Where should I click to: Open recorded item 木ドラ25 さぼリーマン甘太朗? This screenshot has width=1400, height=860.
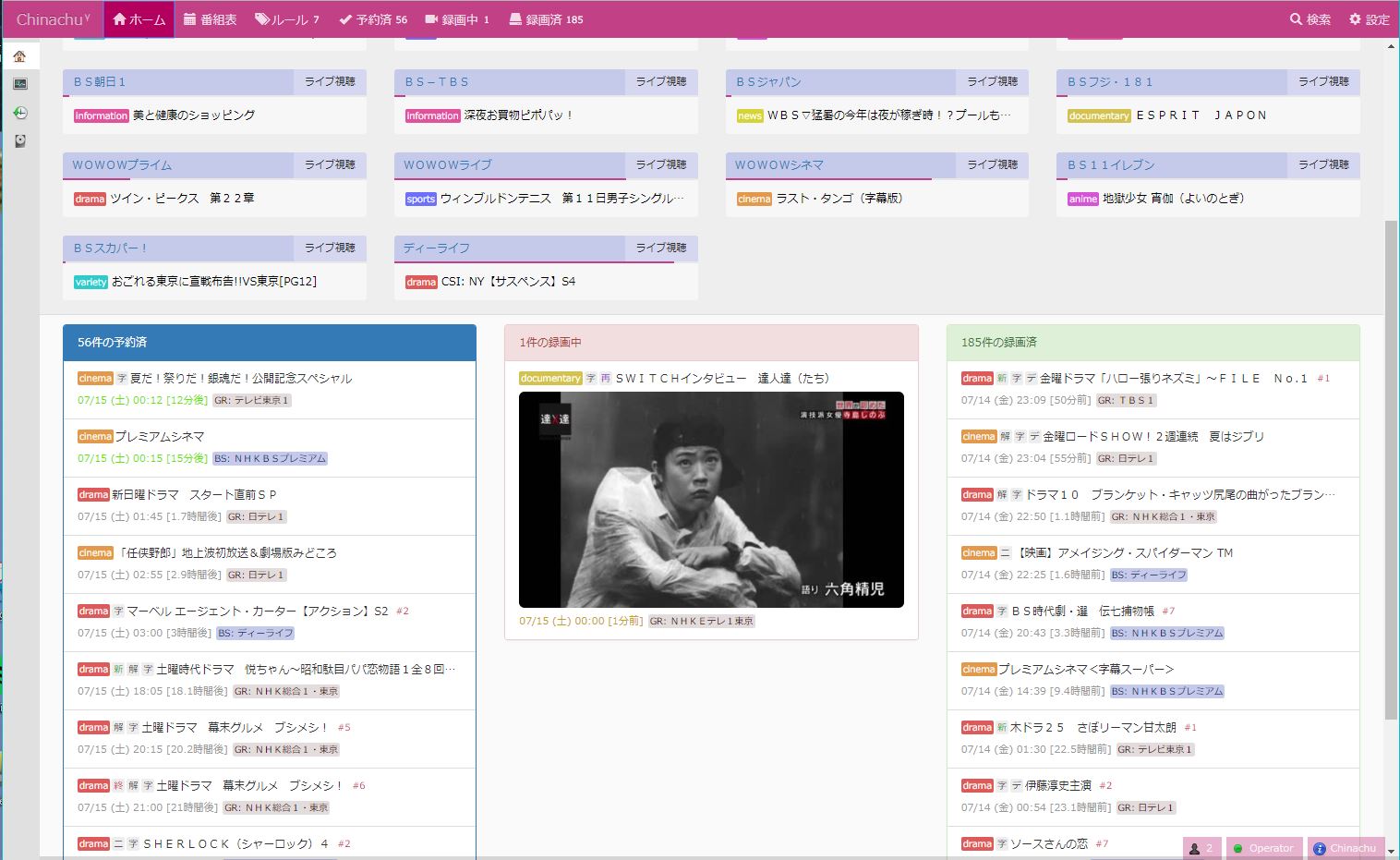pos(1153,738)
